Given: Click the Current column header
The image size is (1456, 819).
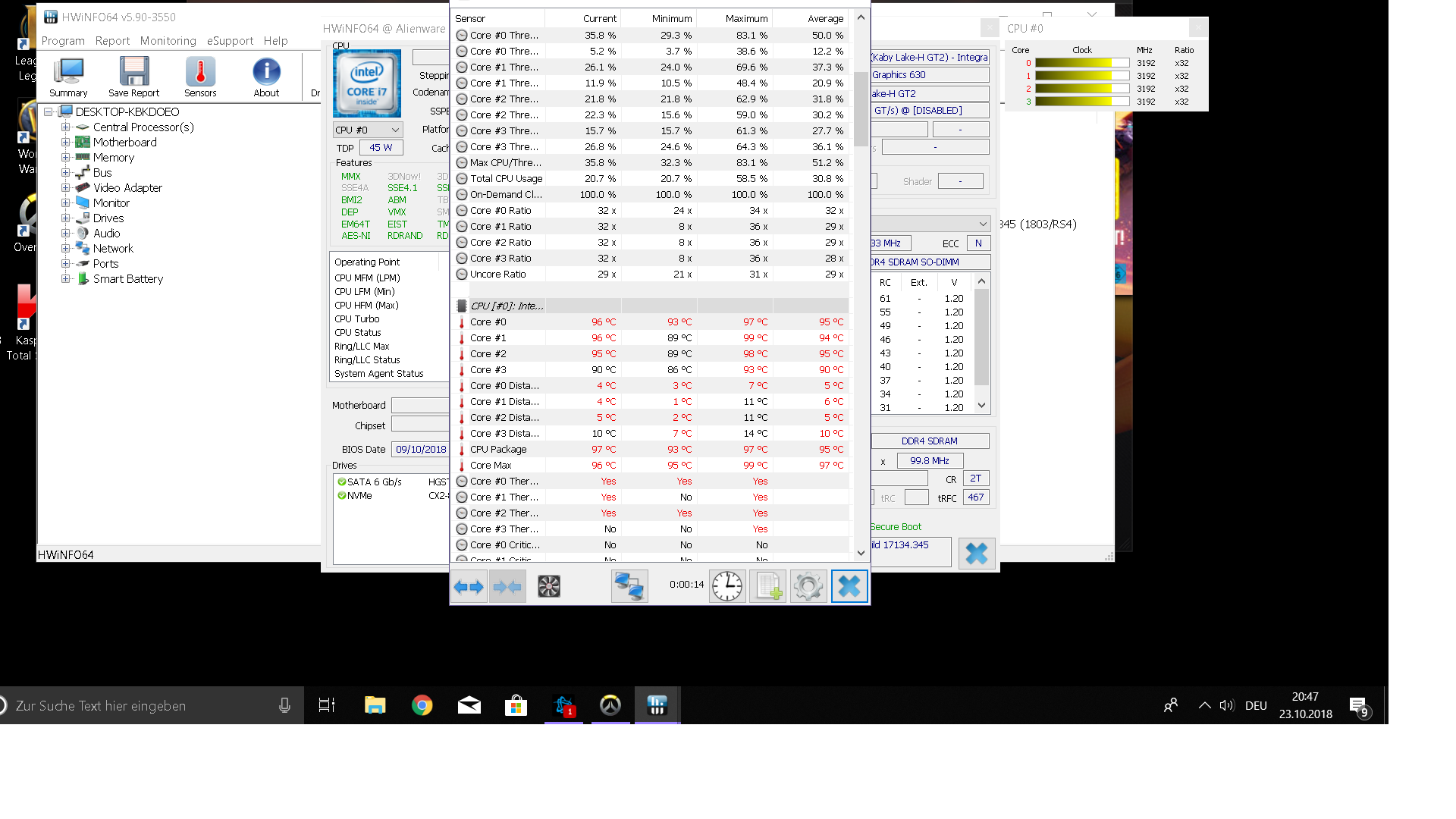Looking at the screenshot, I should 583,18.
